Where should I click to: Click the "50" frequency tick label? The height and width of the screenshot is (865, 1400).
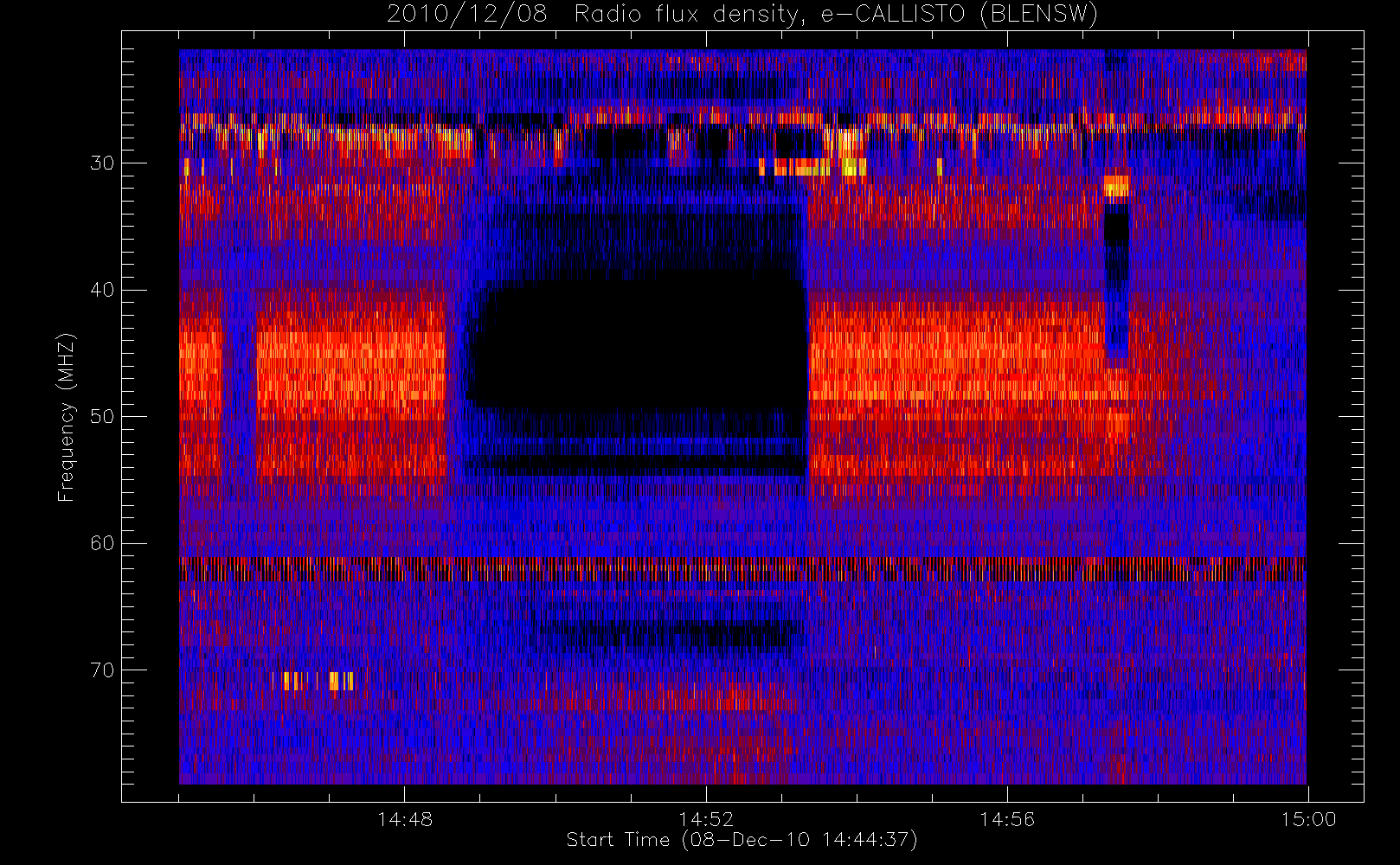(x=102, y=417)
